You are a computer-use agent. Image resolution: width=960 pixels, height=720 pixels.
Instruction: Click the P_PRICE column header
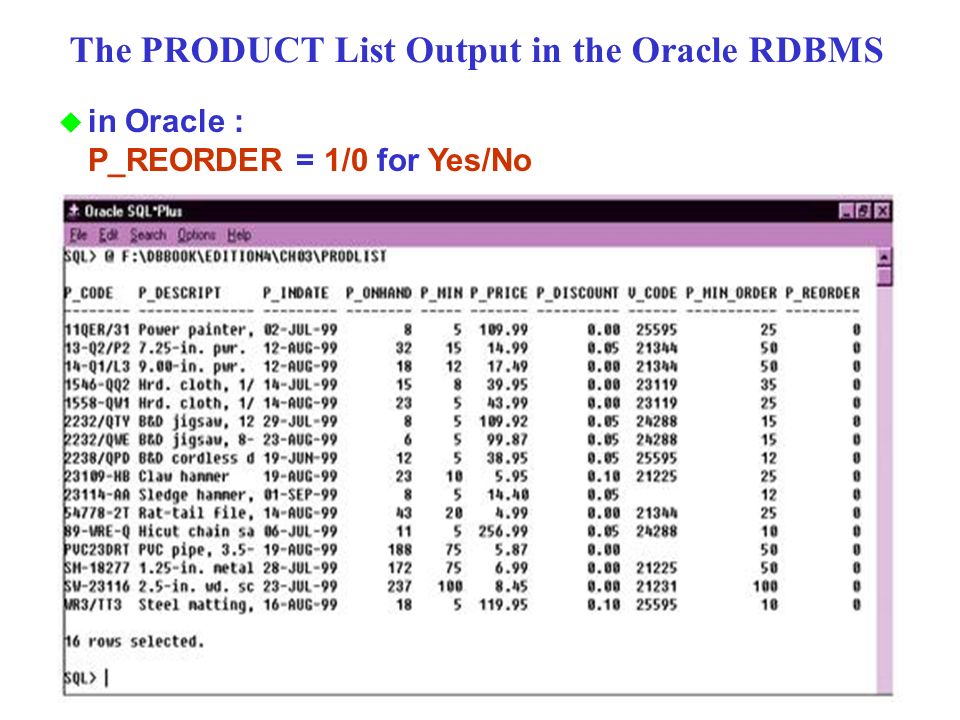498,293
